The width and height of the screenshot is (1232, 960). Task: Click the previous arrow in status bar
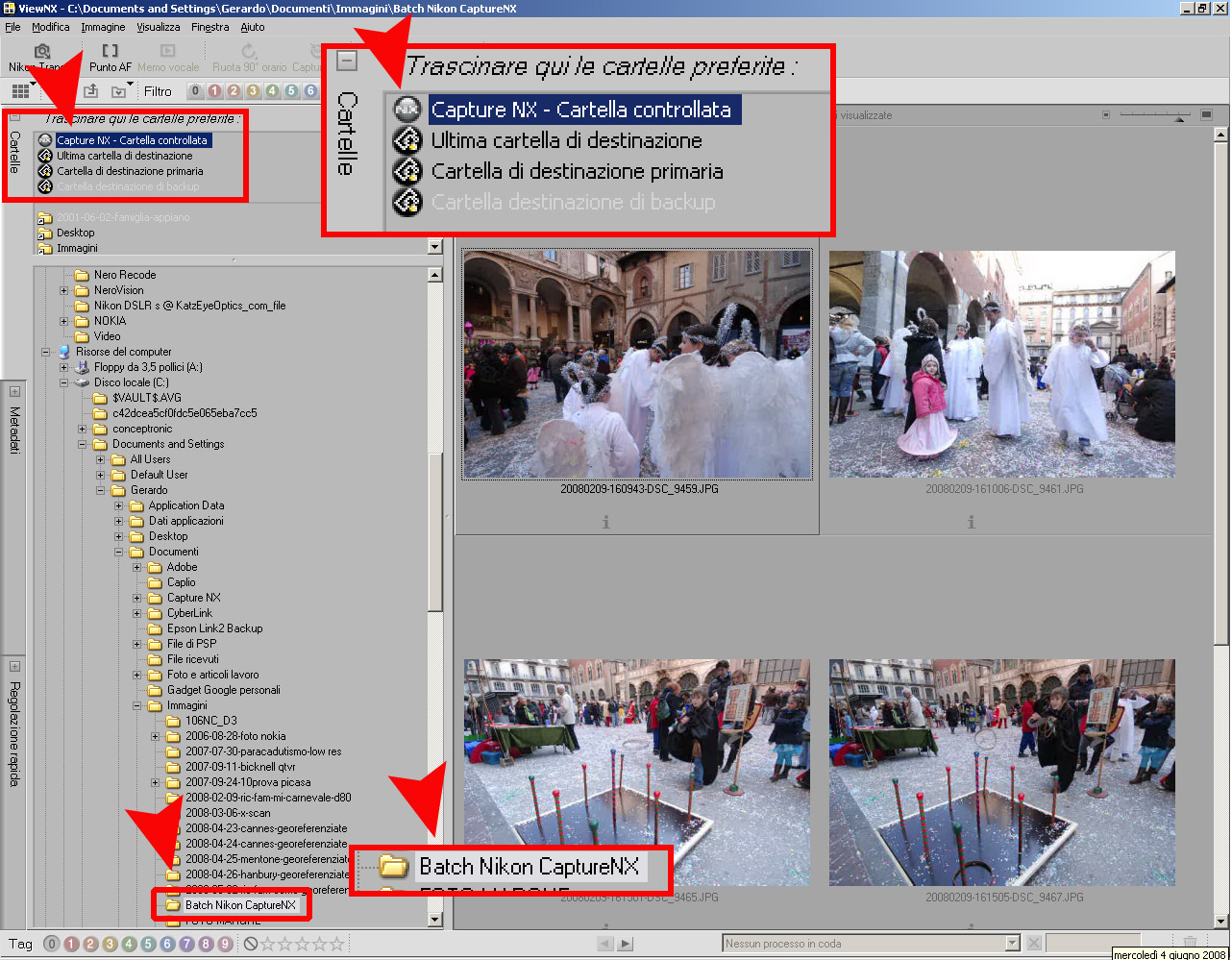605,945
